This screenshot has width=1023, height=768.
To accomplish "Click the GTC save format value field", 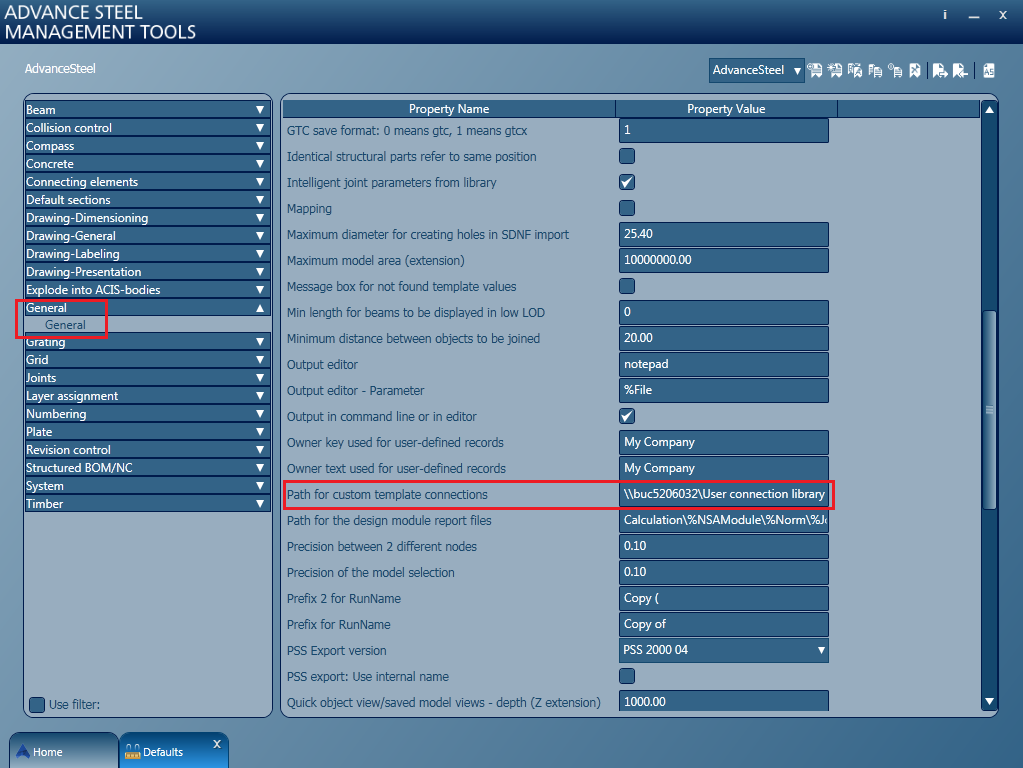I will coord(724,131).
